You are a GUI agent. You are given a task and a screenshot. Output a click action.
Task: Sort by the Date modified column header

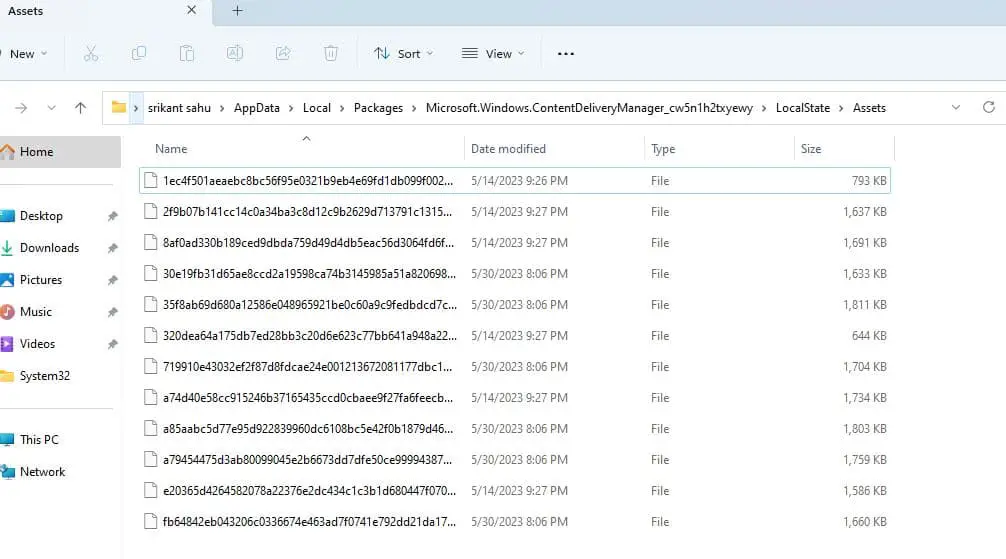coord(508,149)
